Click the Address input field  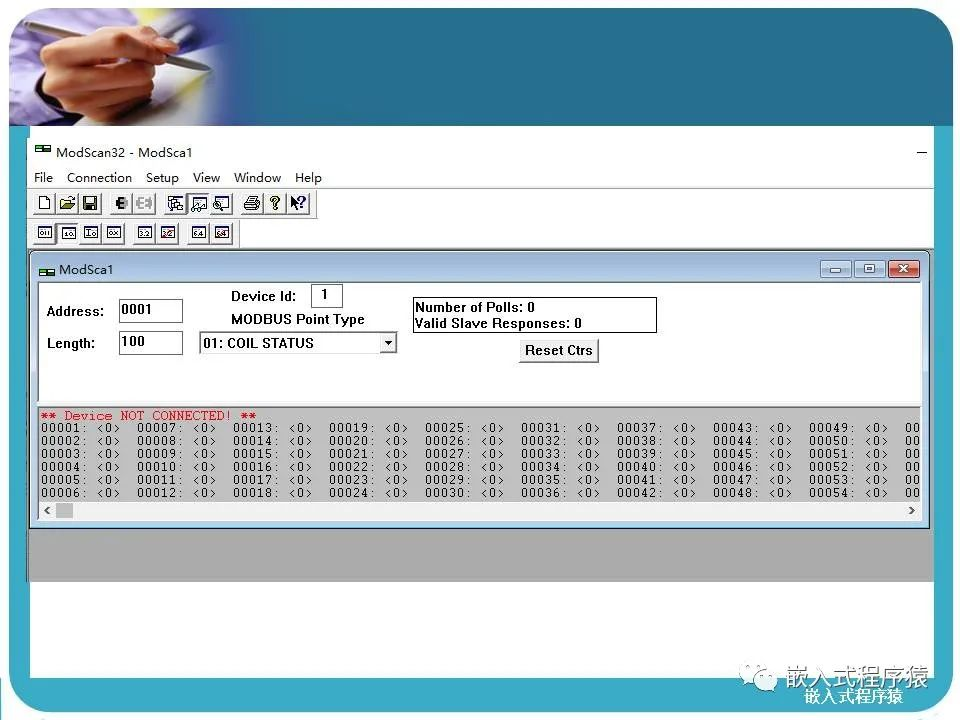point(151,310)
